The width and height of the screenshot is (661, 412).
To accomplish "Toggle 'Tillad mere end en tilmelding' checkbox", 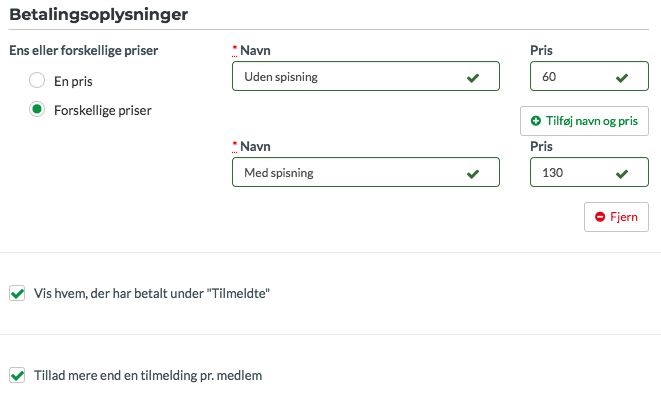I will point(17,375).
